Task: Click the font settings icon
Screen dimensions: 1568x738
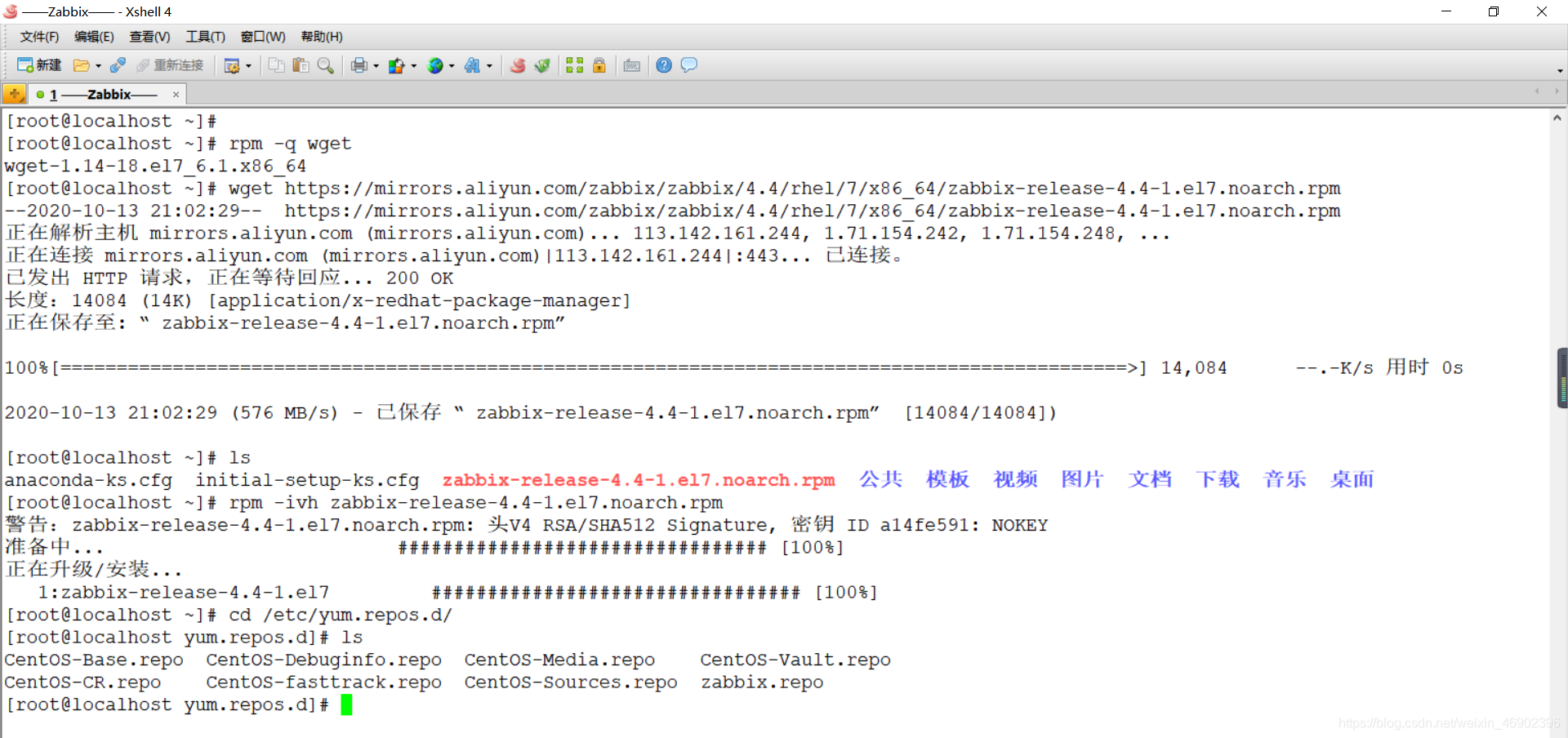Action: [473, 65]
